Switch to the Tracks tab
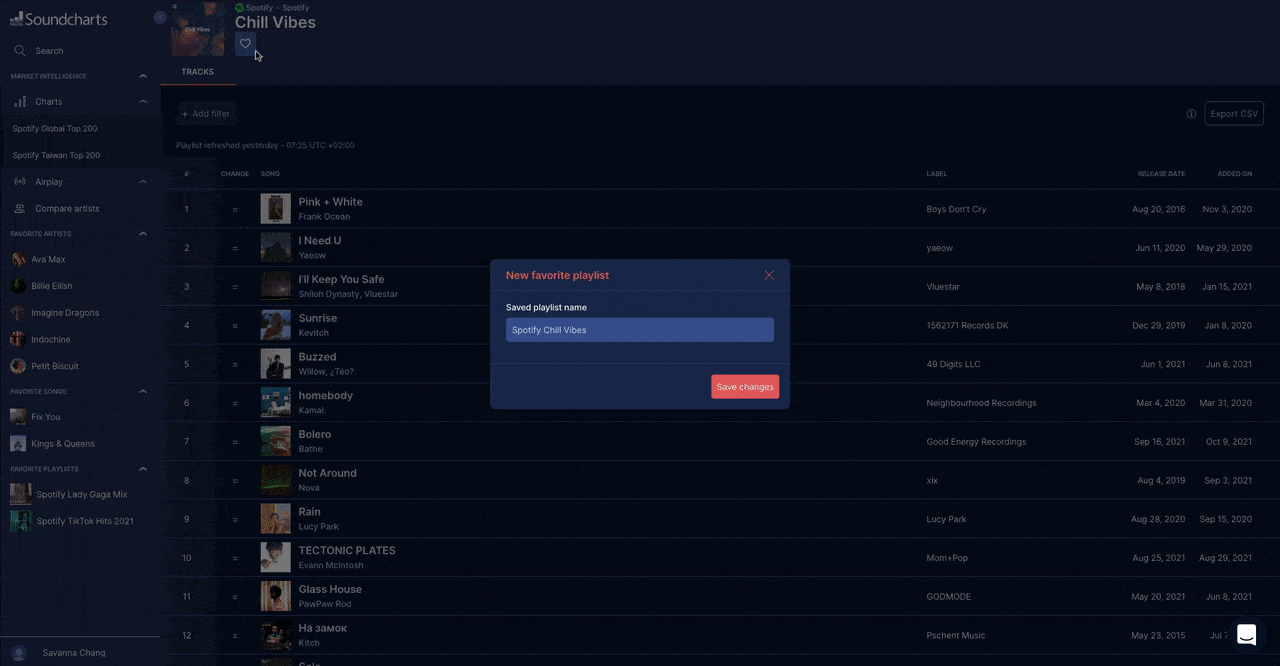Screen dimensions: 1280x666 point(197,72)
